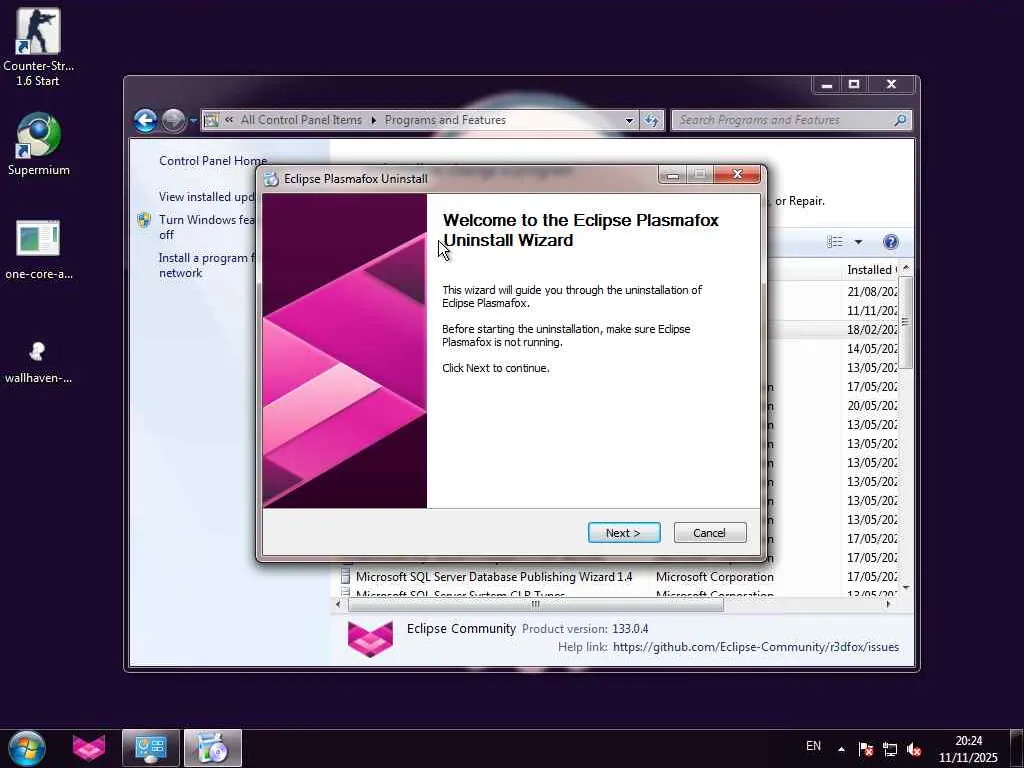
Task: Click product version 133.0.4 text
Action: coord(630,629)
